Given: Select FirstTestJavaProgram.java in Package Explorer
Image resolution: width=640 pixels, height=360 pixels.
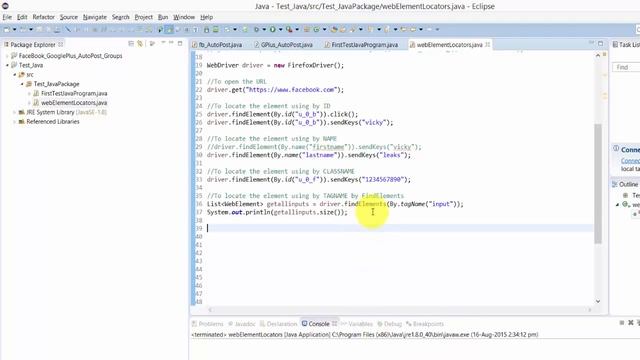Looking at the screenshot, I should [74, 93].
